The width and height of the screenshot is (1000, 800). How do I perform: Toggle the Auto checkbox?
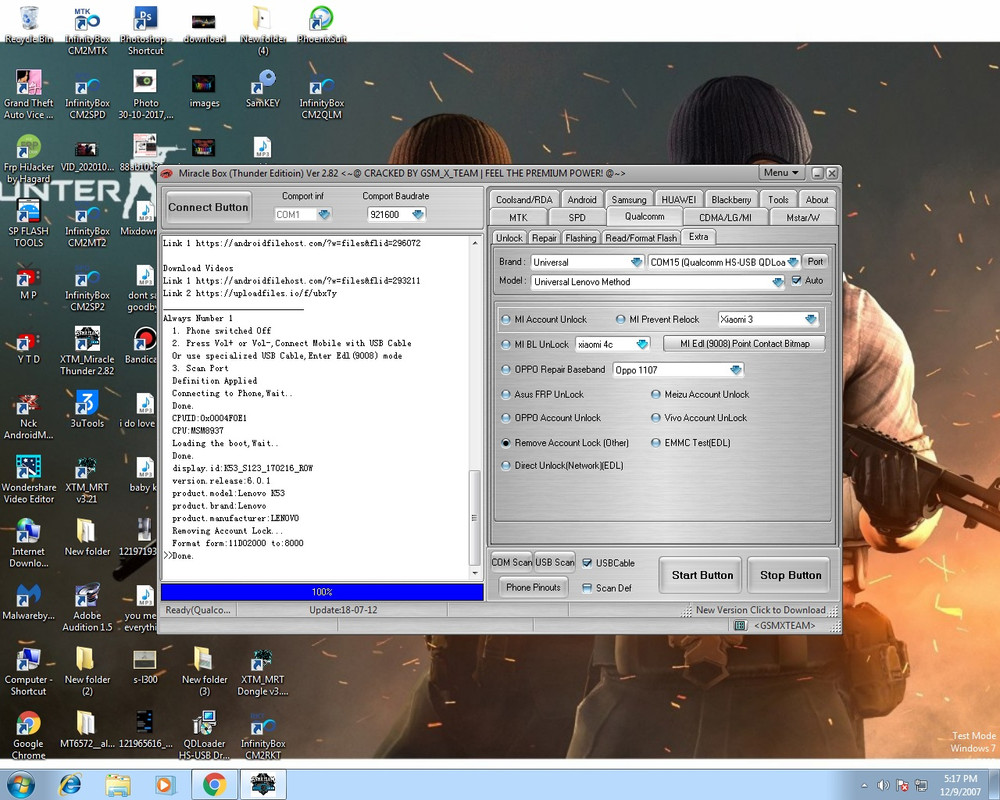pyautogui.click(x=796, y=280)
